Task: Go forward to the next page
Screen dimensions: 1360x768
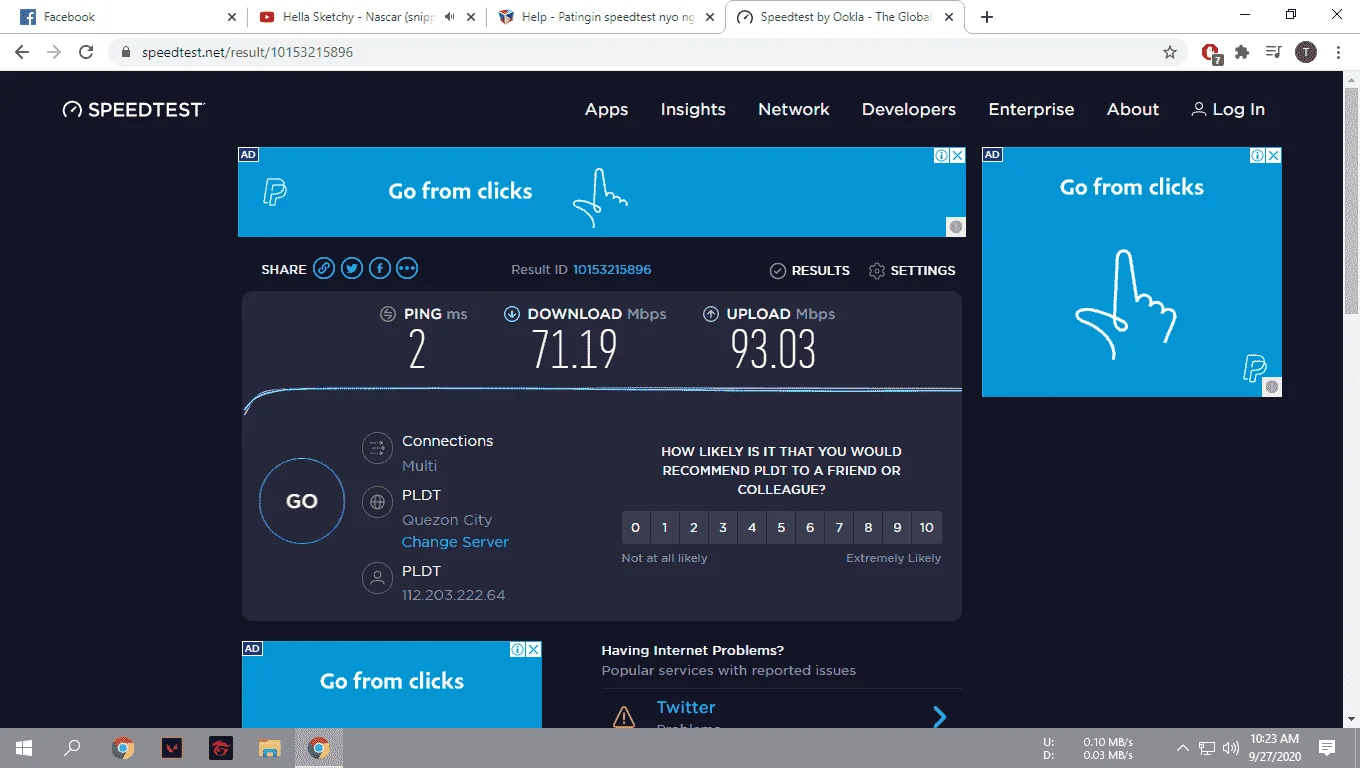Action: 54,52
